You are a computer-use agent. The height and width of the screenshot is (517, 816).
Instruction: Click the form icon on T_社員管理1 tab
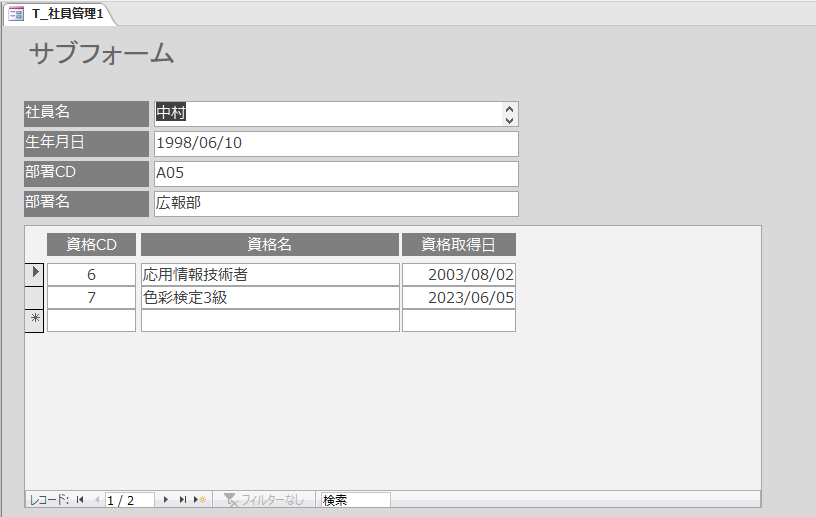pyautogui.click(x=16, y=14)
